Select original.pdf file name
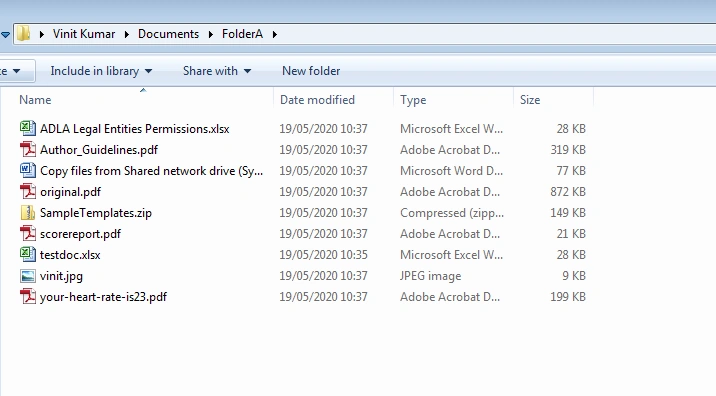 70,192
